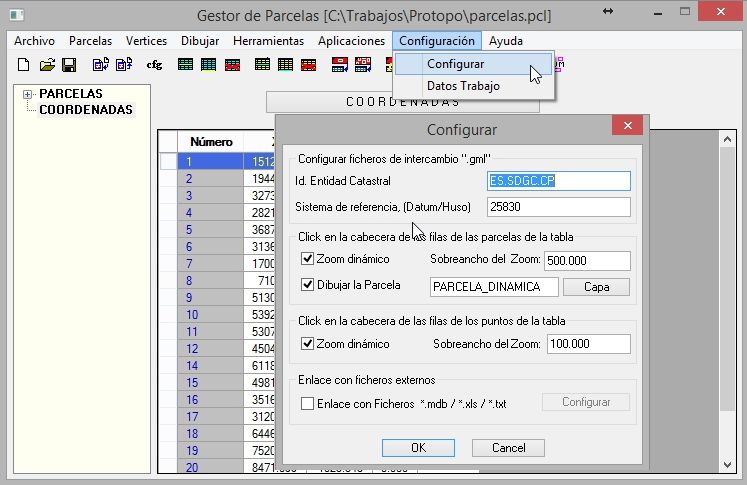747x485 pixels.
Task: Click the vertical scrollbar thumb
Action: [x=727, y=279]
